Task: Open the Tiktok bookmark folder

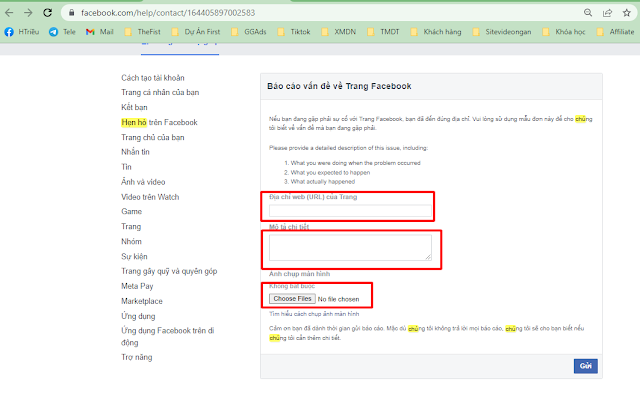Action: pyautogui.click(x=293, y=32)
